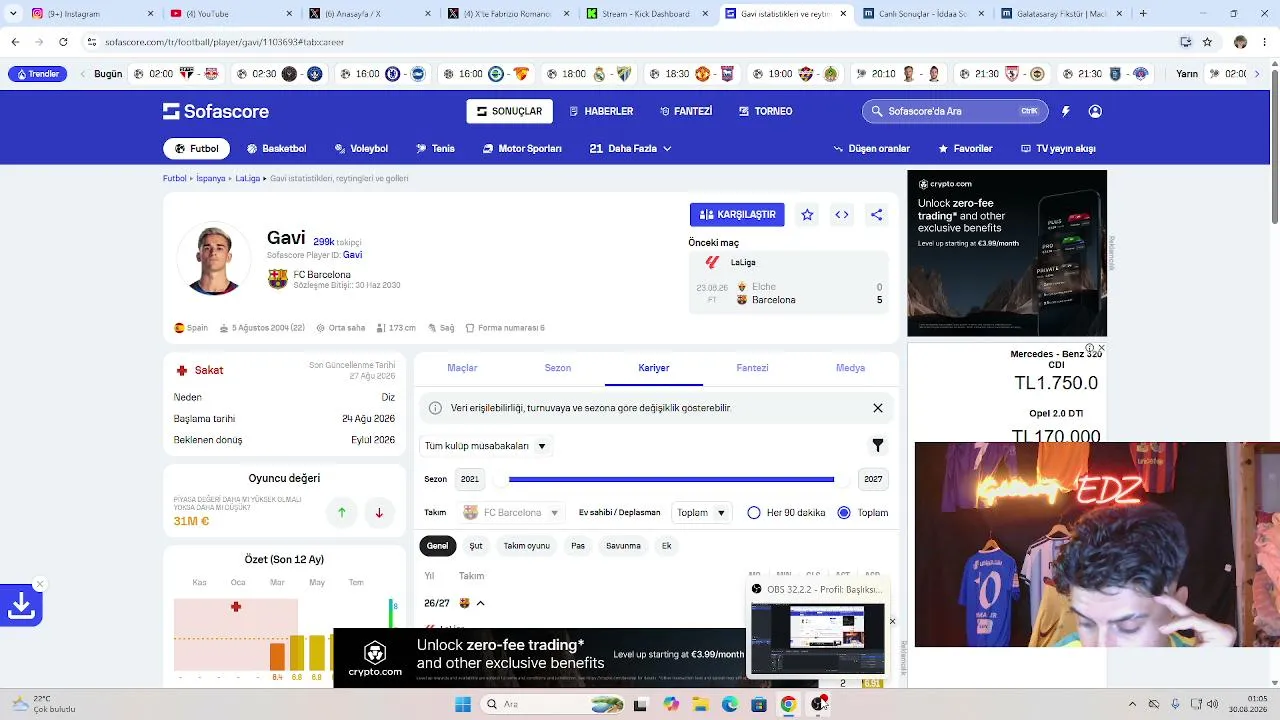Click the embed code icon
The height and width of the screenshot is (720, 1280).
coord(842,214)
